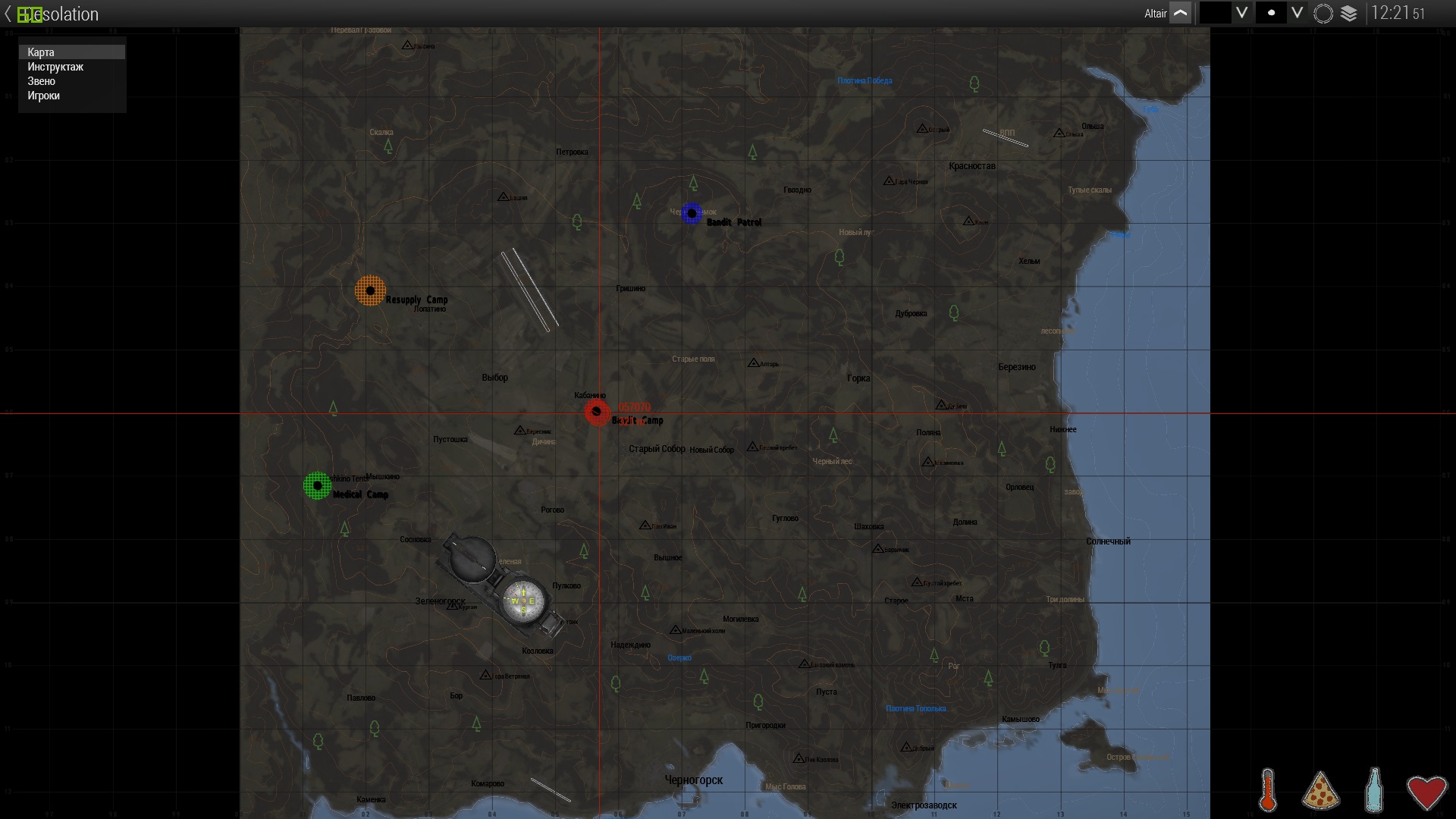This screenshot has height=819, width=1456.
Task: Click the blue Плотина Победа dam label
Action: (864, 81)
